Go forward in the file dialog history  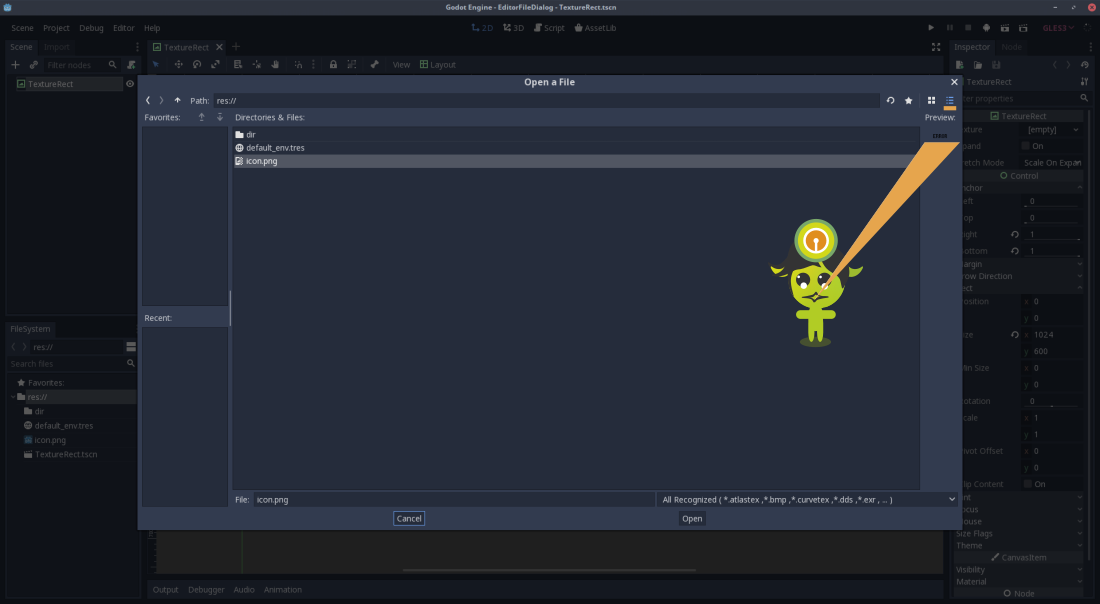point(161,100)
